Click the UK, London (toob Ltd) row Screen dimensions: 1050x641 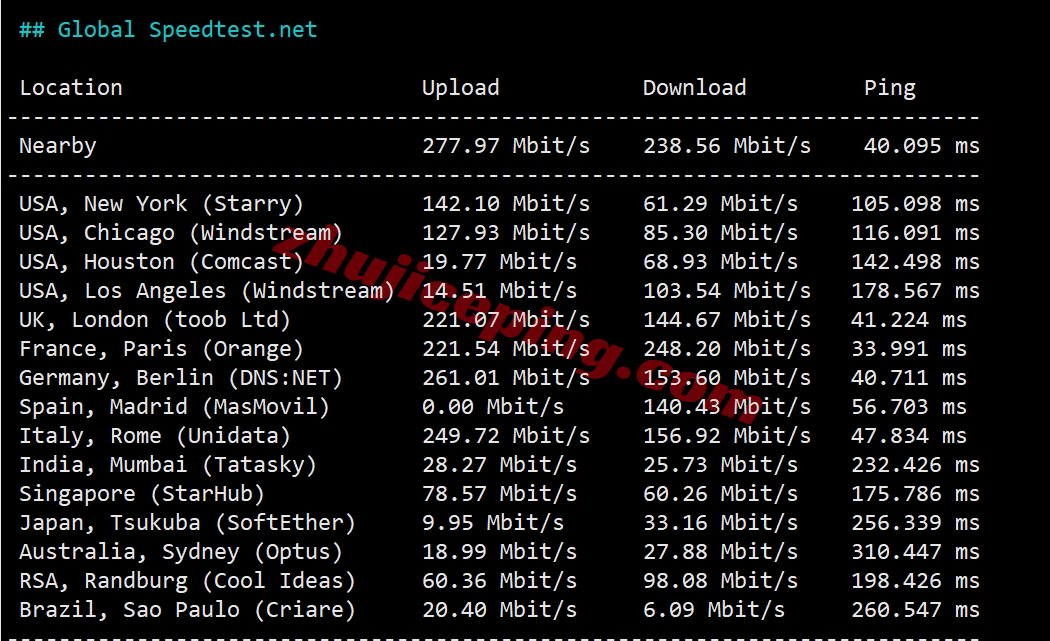pos(492,319)
